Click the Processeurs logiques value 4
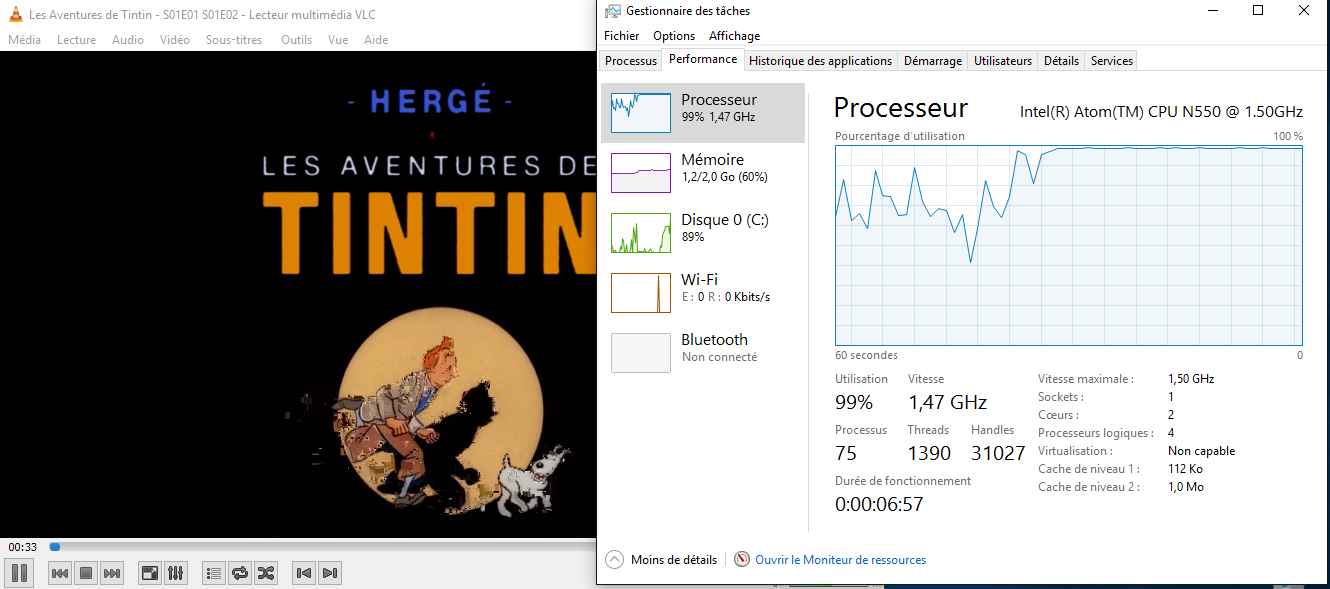Image resolution: width=1330 pixels, height=589 pixels. pyautogui.click(x=1171, y=433)
